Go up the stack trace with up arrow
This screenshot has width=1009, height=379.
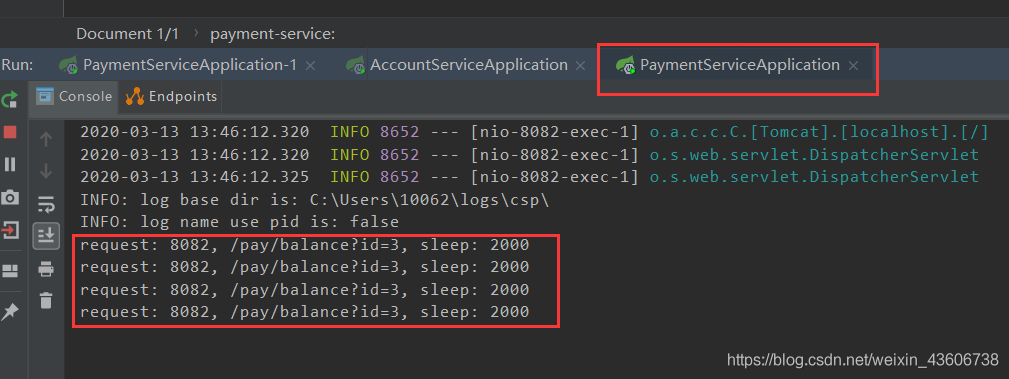click(46, 139)
